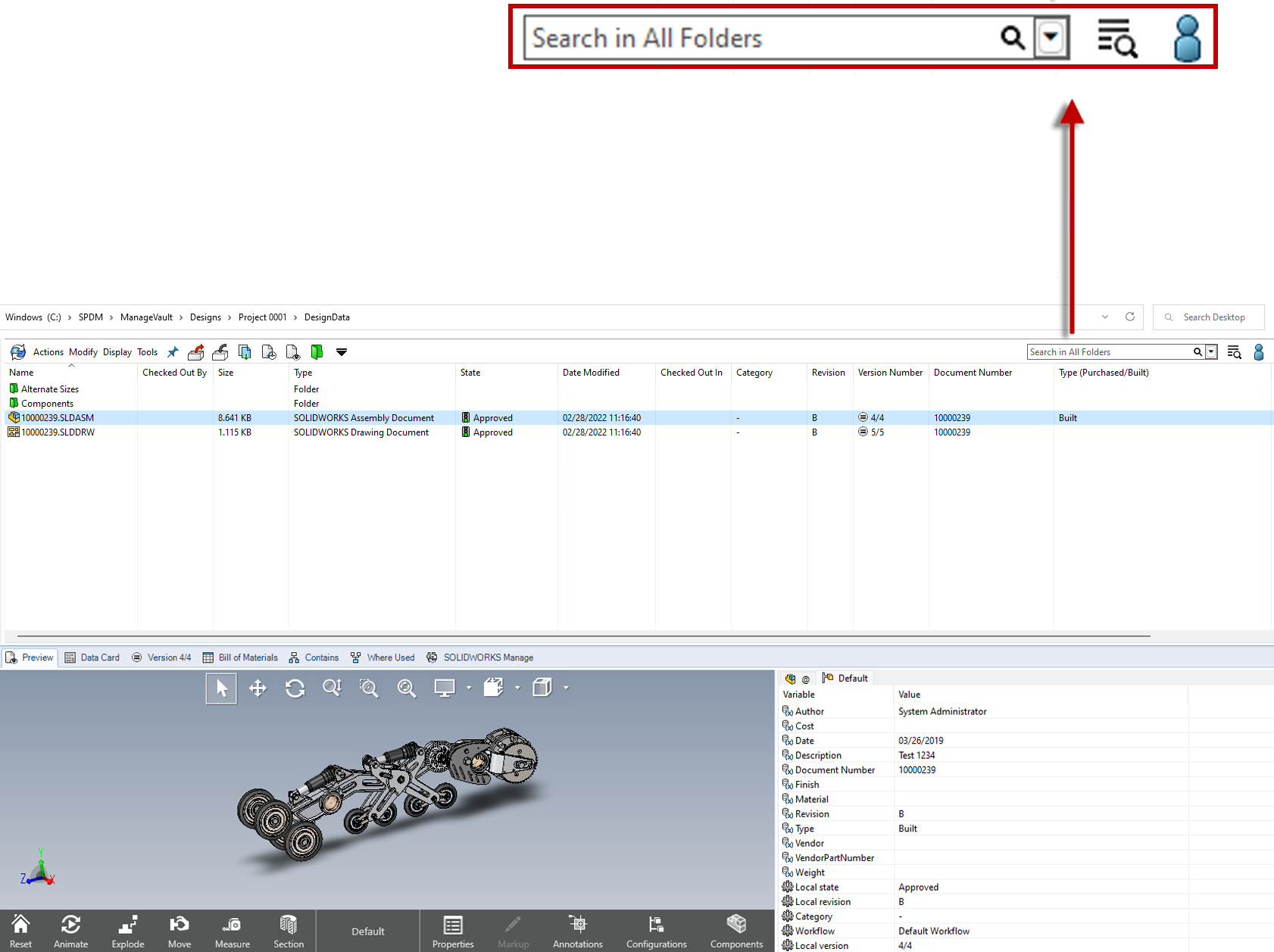This screenshot has height=952, width=1274.
Task: Switch to the Contains tab
Action: [x=314, y=657]
